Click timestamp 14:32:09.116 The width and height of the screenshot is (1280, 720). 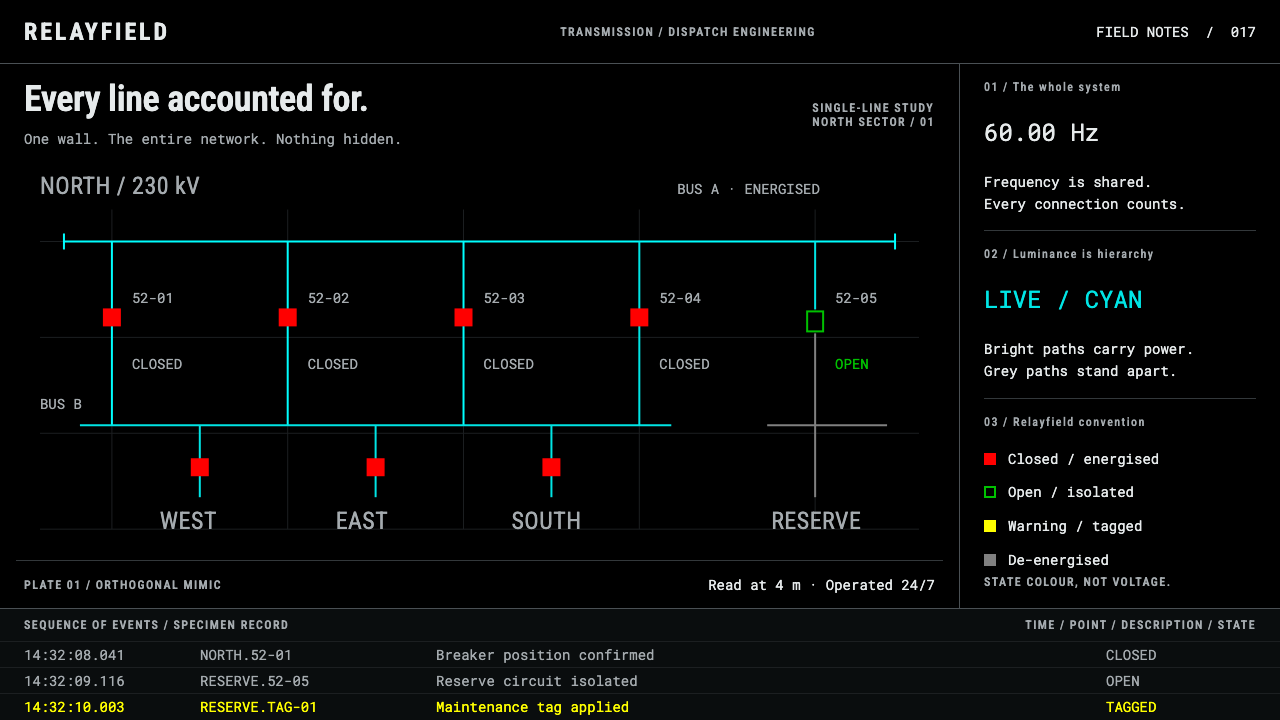[x=74, y=681]
